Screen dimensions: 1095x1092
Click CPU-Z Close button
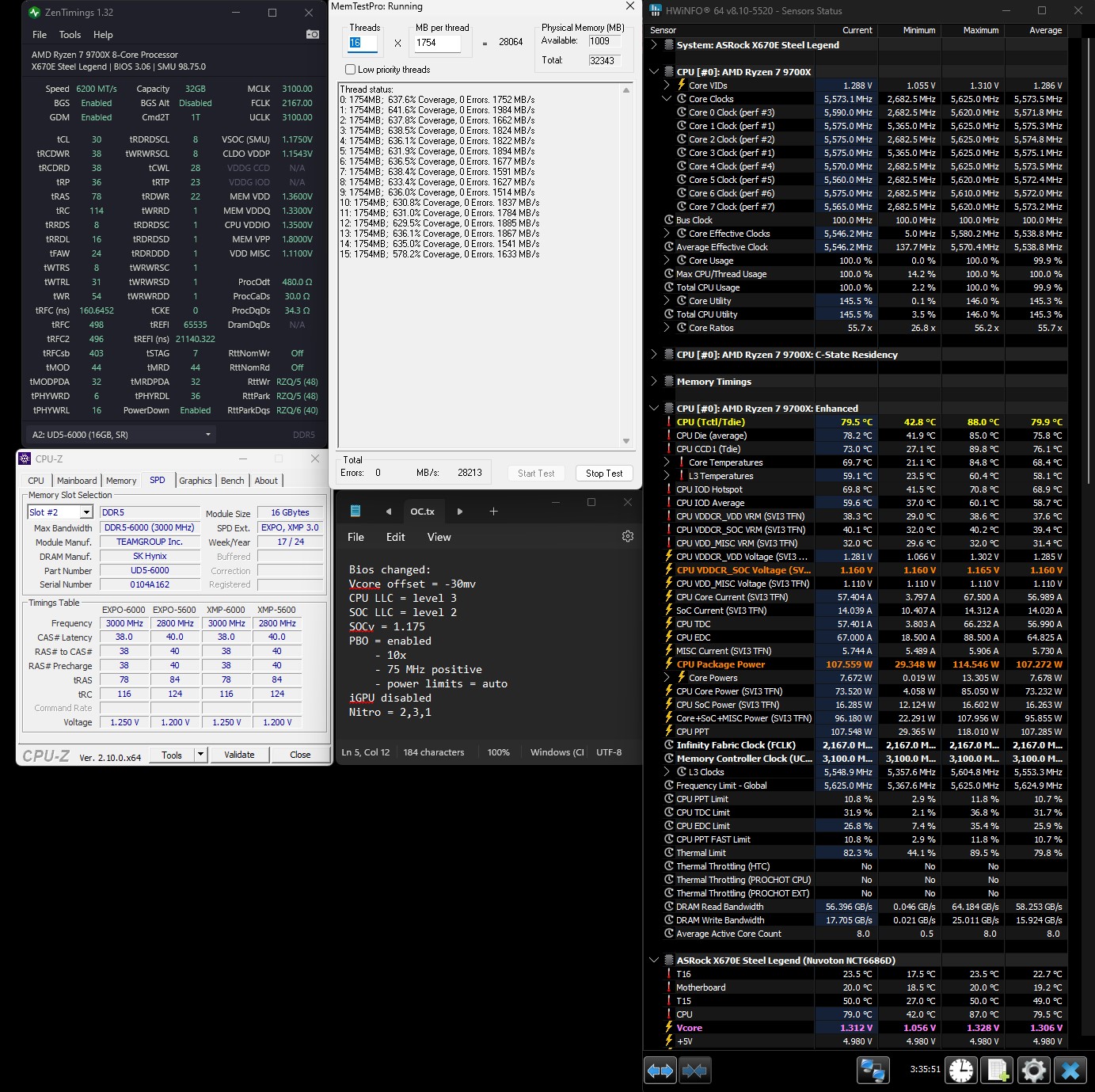tap(300, 755)
